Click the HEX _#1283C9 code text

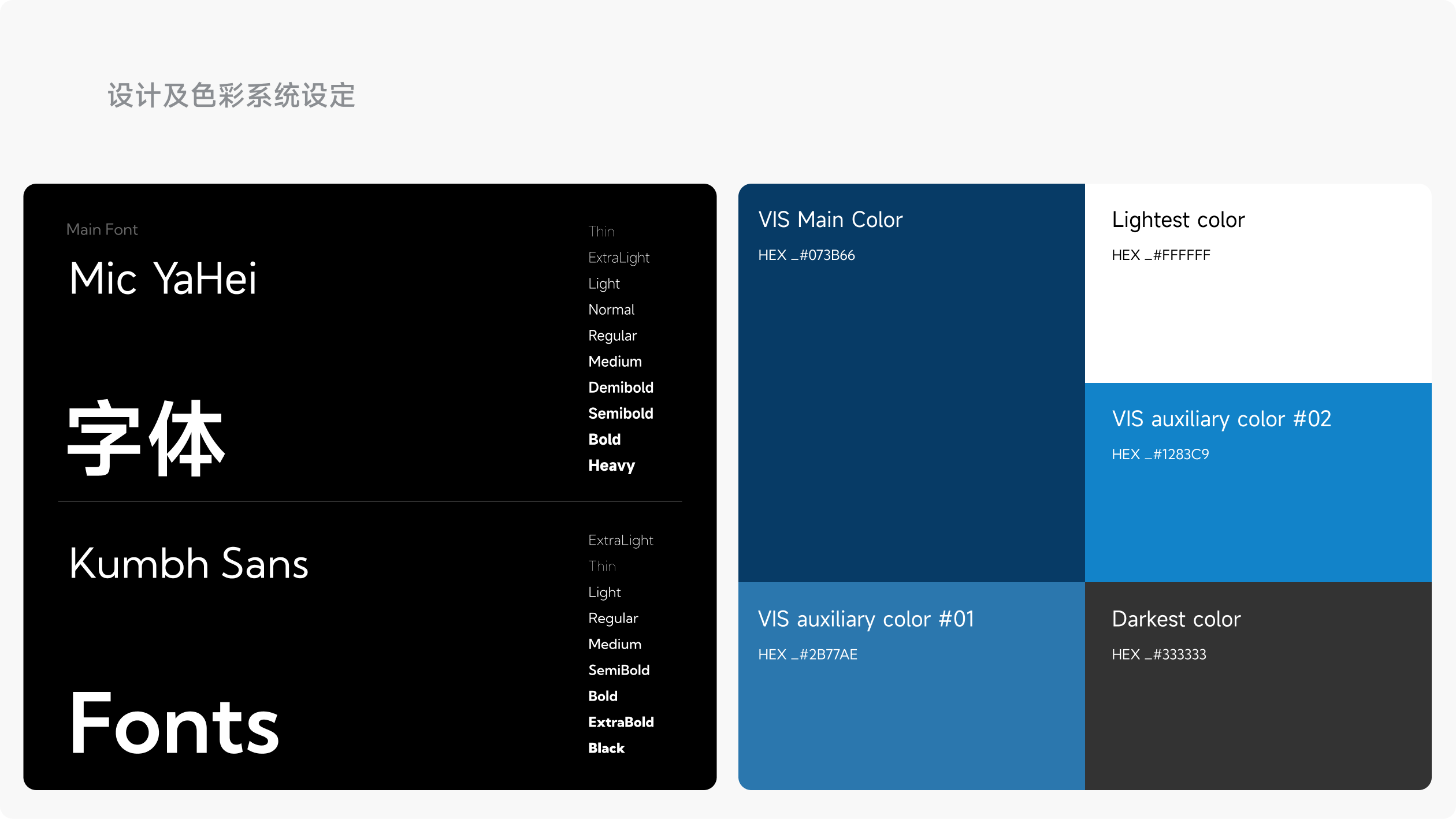pos(1160,455)
